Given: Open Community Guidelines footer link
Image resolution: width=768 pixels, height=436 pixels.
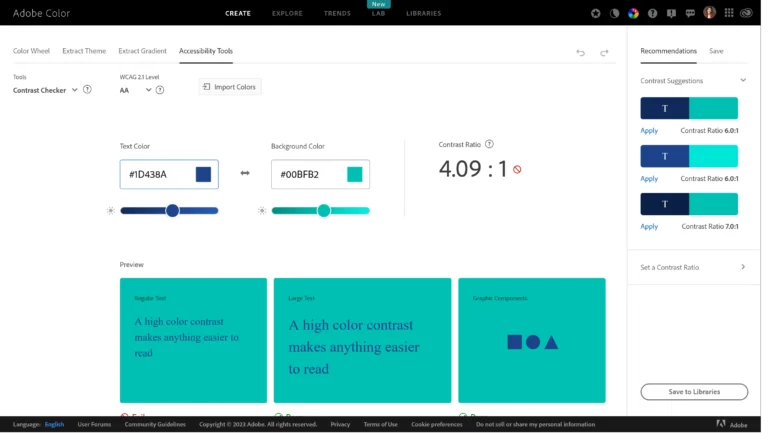Looking at the screenshot, I should 156,427.
